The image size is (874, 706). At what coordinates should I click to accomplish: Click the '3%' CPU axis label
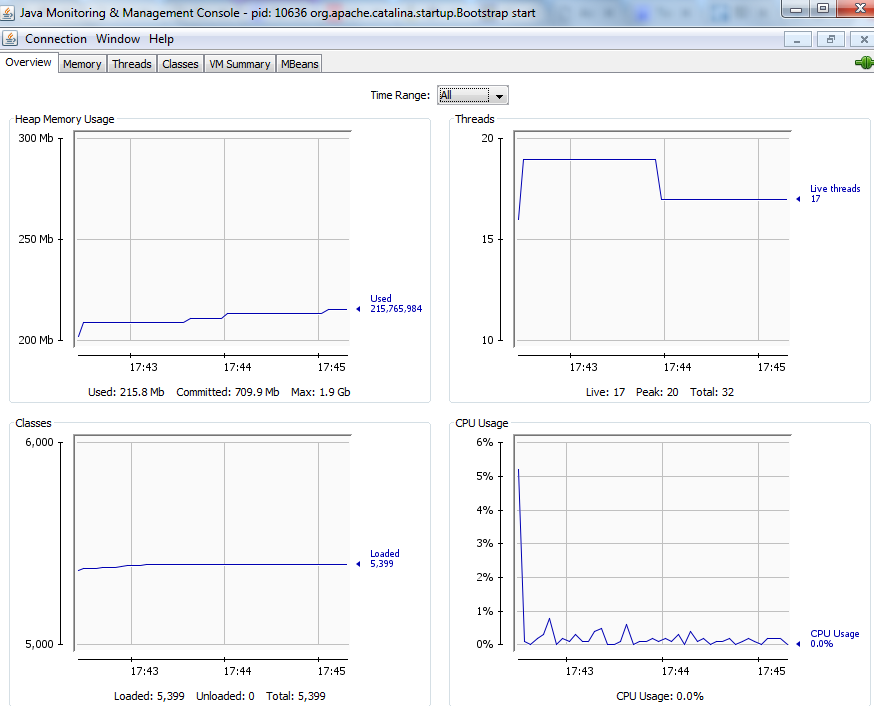pos(485,543)
